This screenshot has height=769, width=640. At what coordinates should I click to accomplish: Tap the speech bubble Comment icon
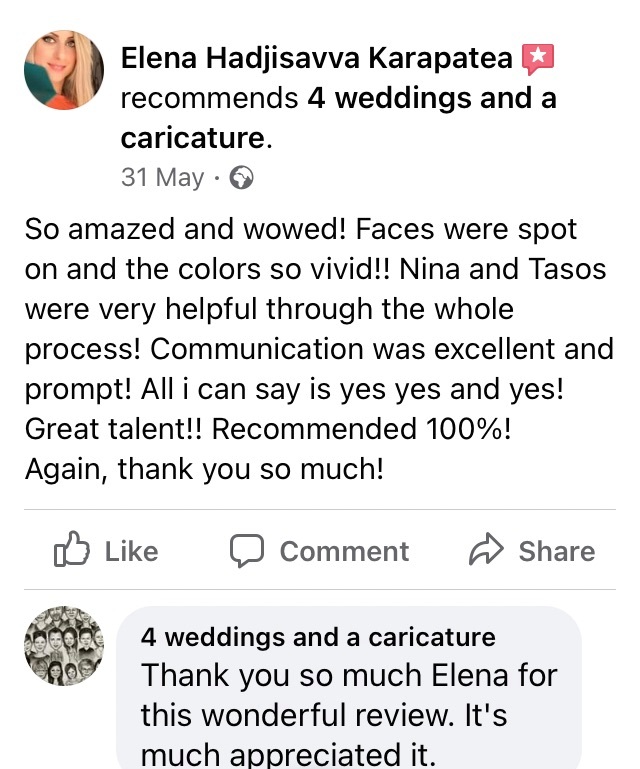point(246,550)
